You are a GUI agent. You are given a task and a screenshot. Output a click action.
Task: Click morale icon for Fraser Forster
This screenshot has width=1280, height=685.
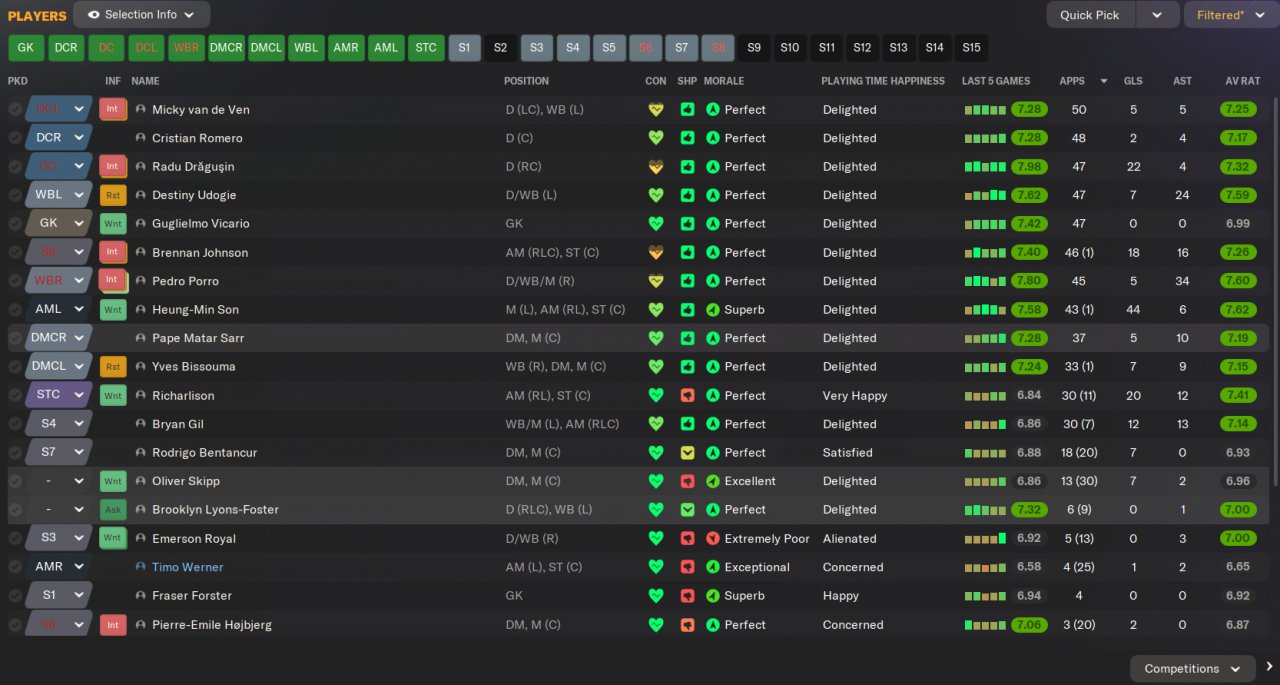click(713, 595)
